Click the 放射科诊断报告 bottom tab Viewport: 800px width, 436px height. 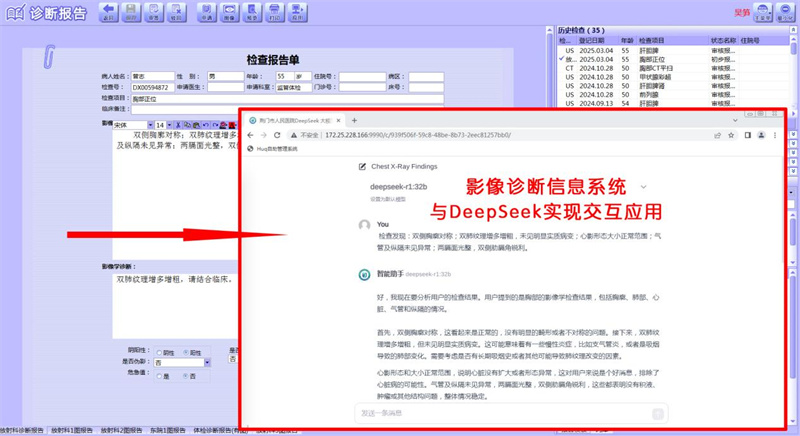click(x=22, y=430)
